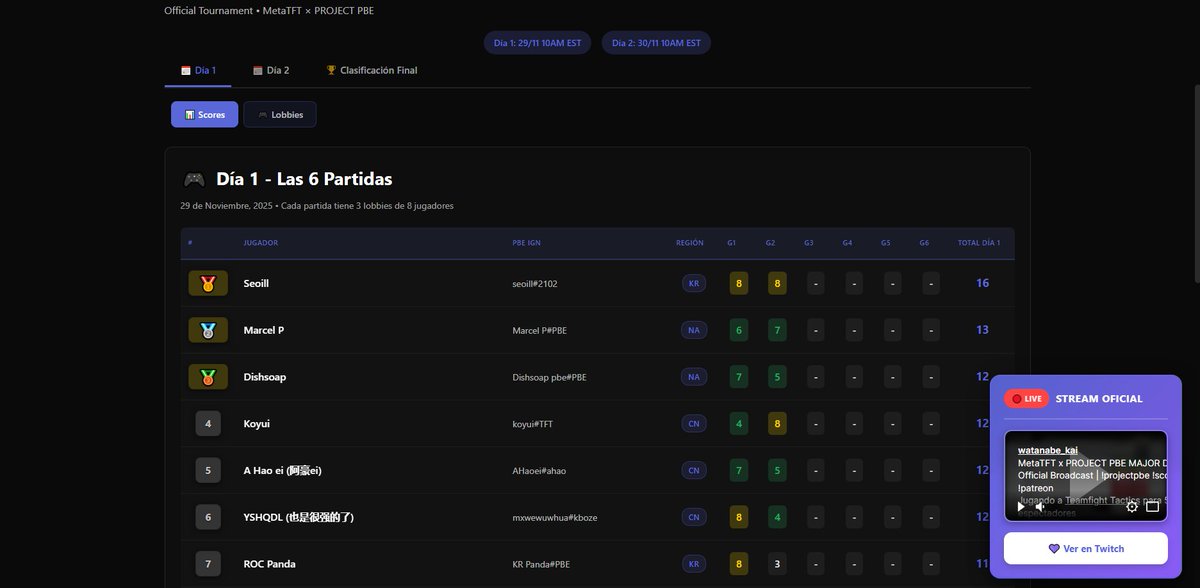This screenshot has width=1200, height=588.
Task: Select player name YSHQDL
Action: pyautogui.click(x=299, y=517)
